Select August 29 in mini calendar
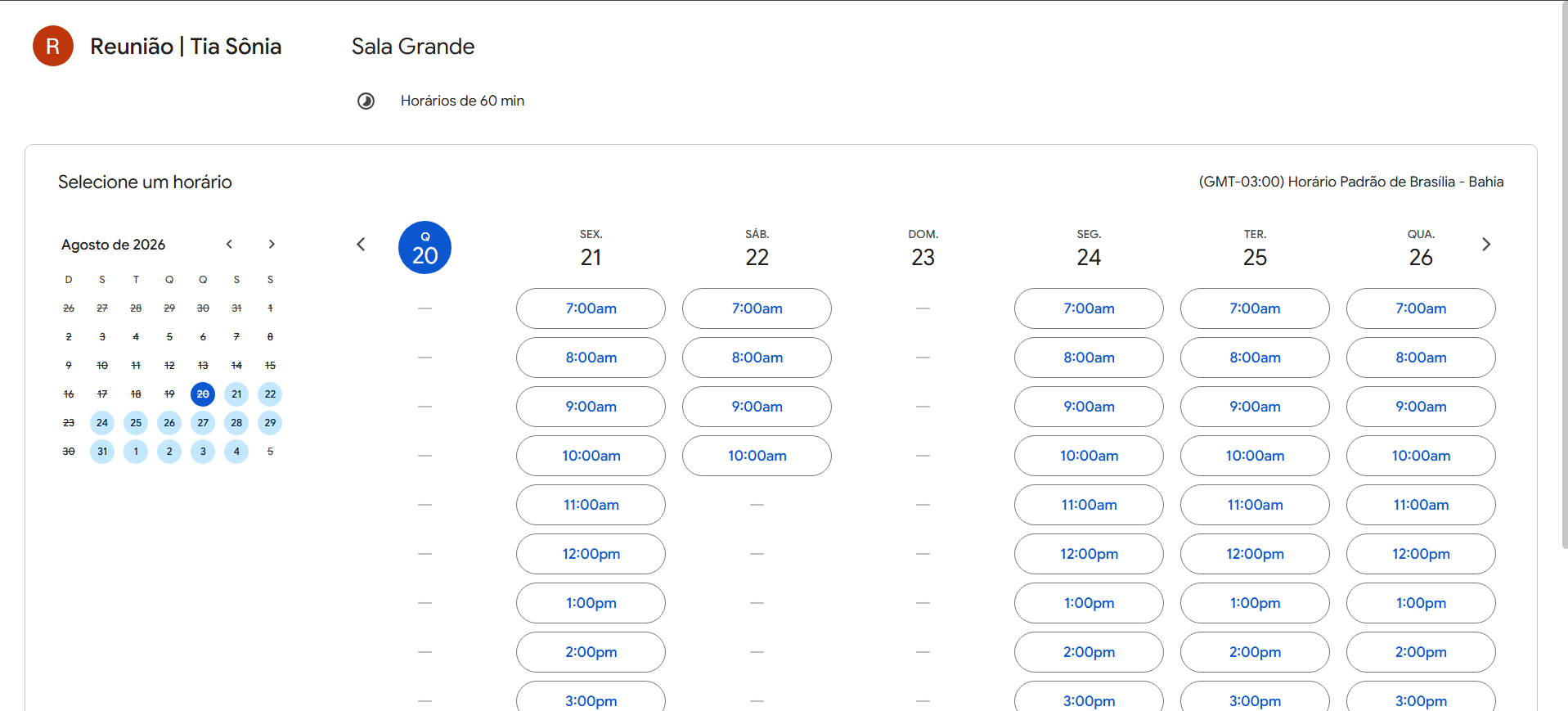 pos(270,423)
